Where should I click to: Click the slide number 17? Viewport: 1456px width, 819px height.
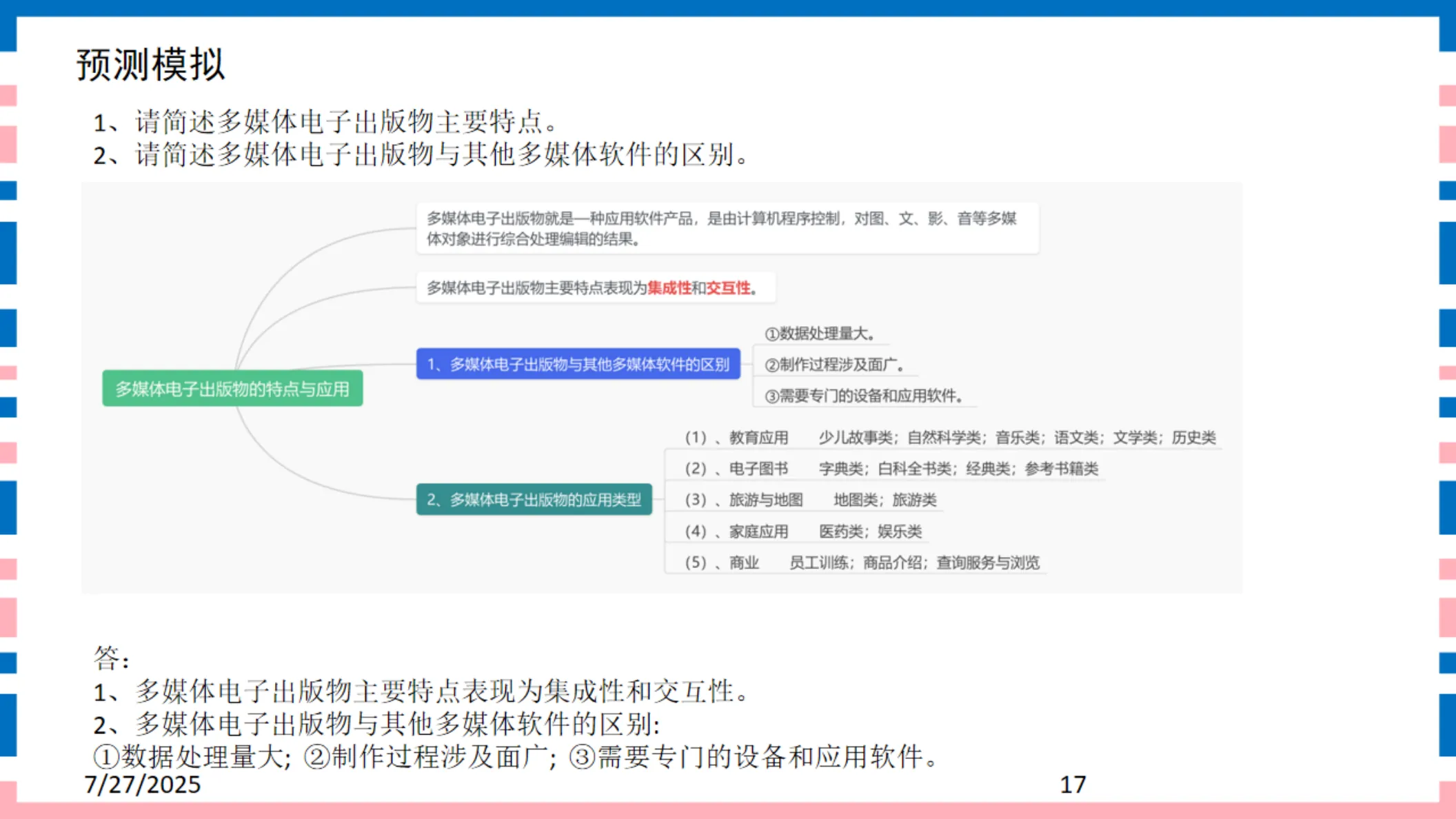point(1073,785)
